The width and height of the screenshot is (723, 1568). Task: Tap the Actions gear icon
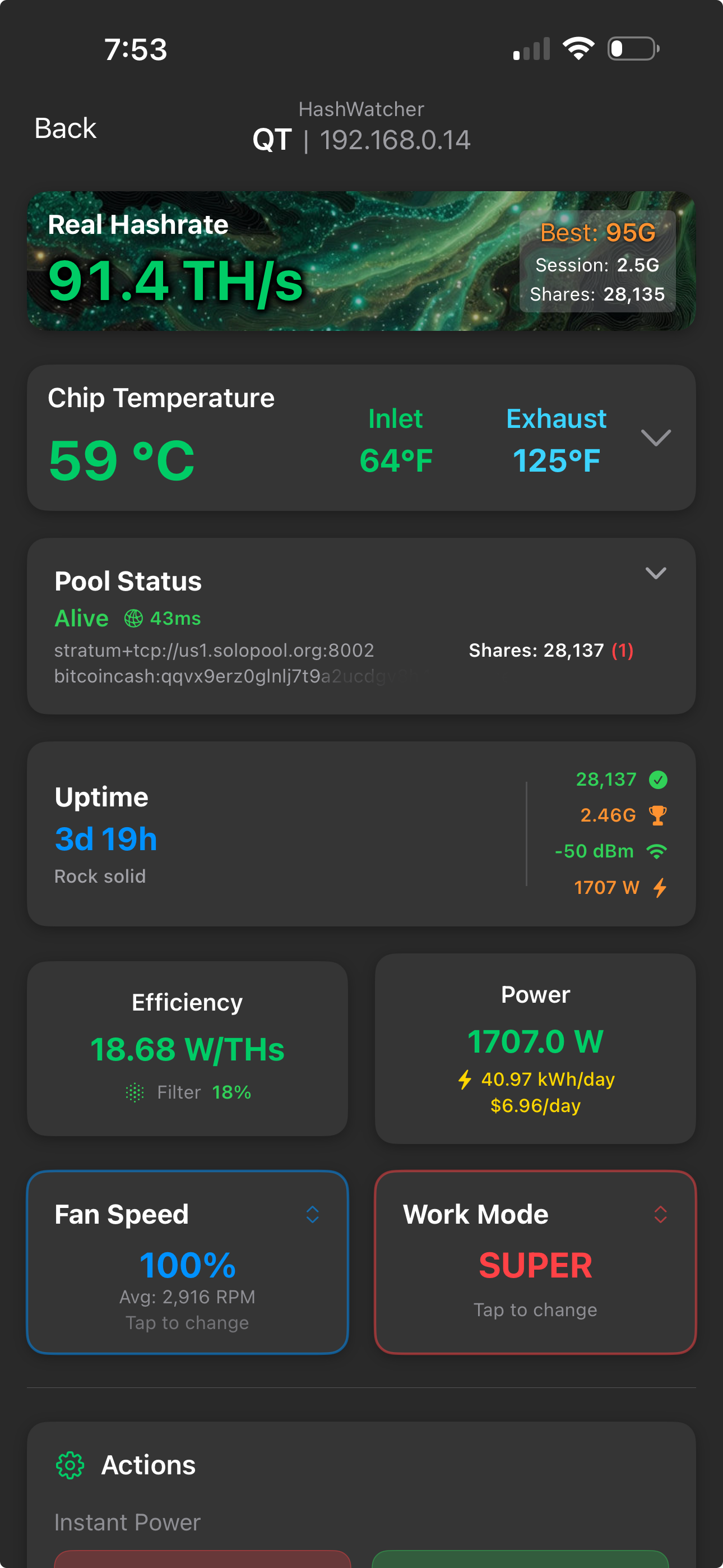tap(70, 1465)
